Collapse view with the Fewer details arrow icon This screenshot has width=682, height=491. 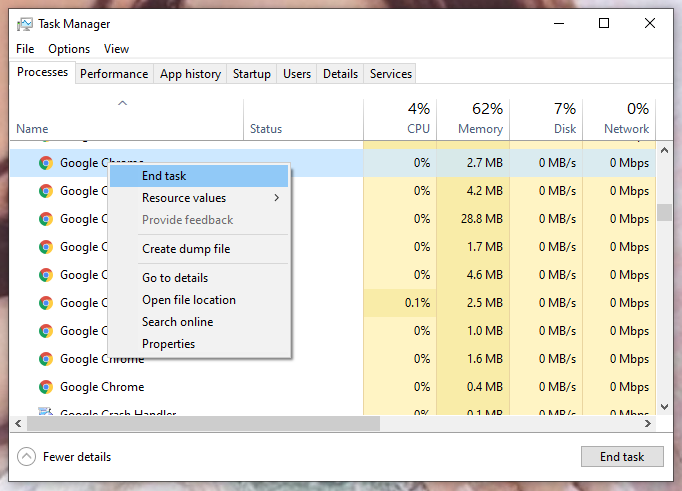pos(26,457)
